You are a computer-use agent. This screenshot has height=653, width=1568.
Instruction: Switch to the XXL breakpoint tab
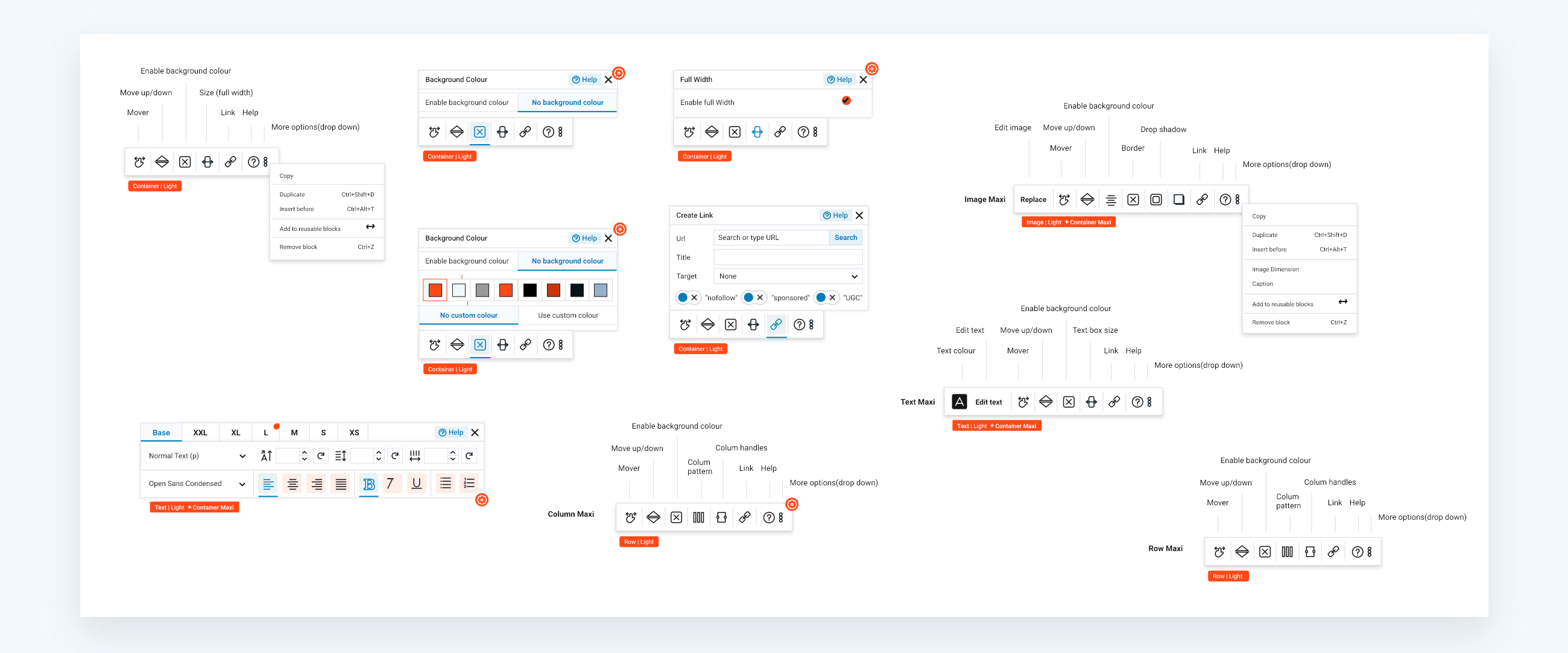200,433
